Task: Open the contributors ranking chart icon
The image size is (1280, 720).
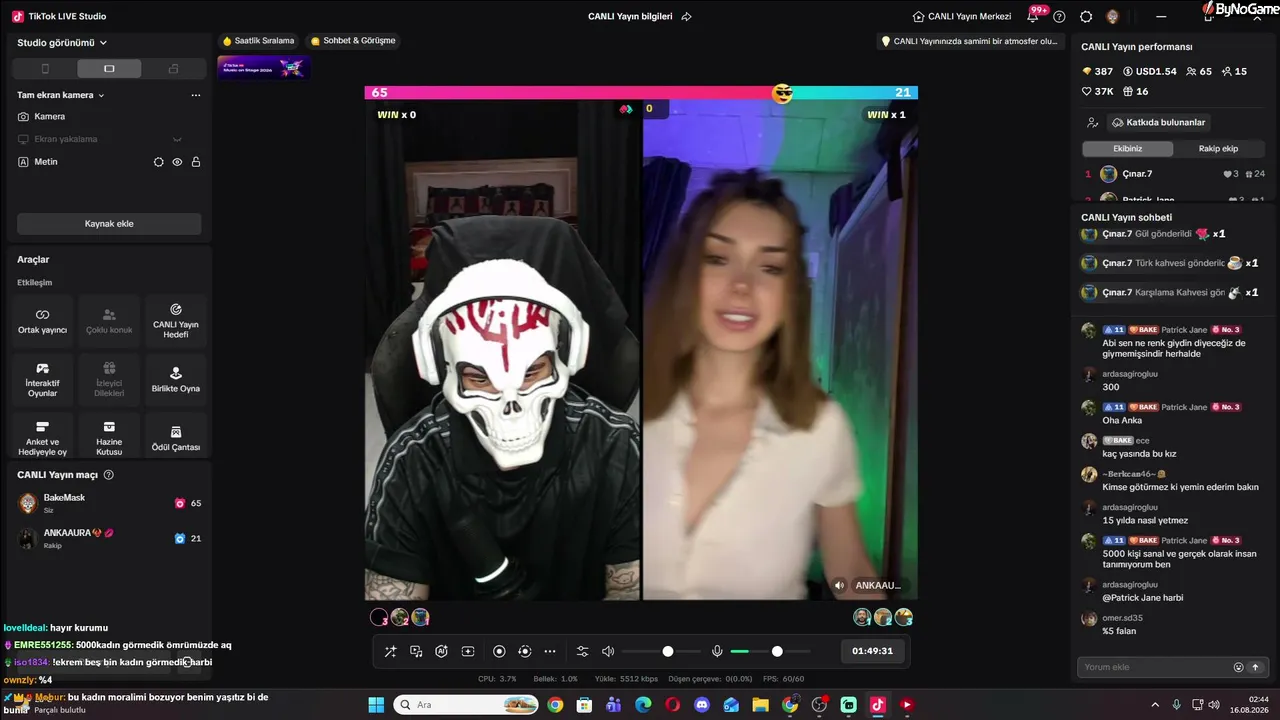Action: [x=1093, y=122]
